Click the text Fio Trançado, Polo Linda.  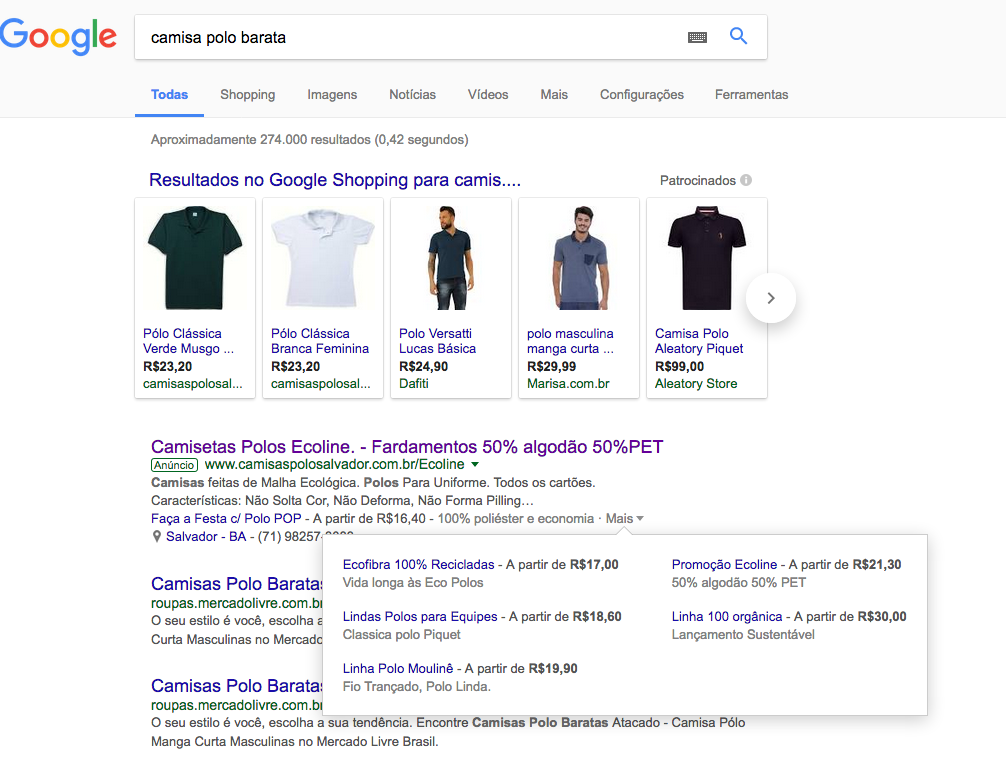coord(416,687)
